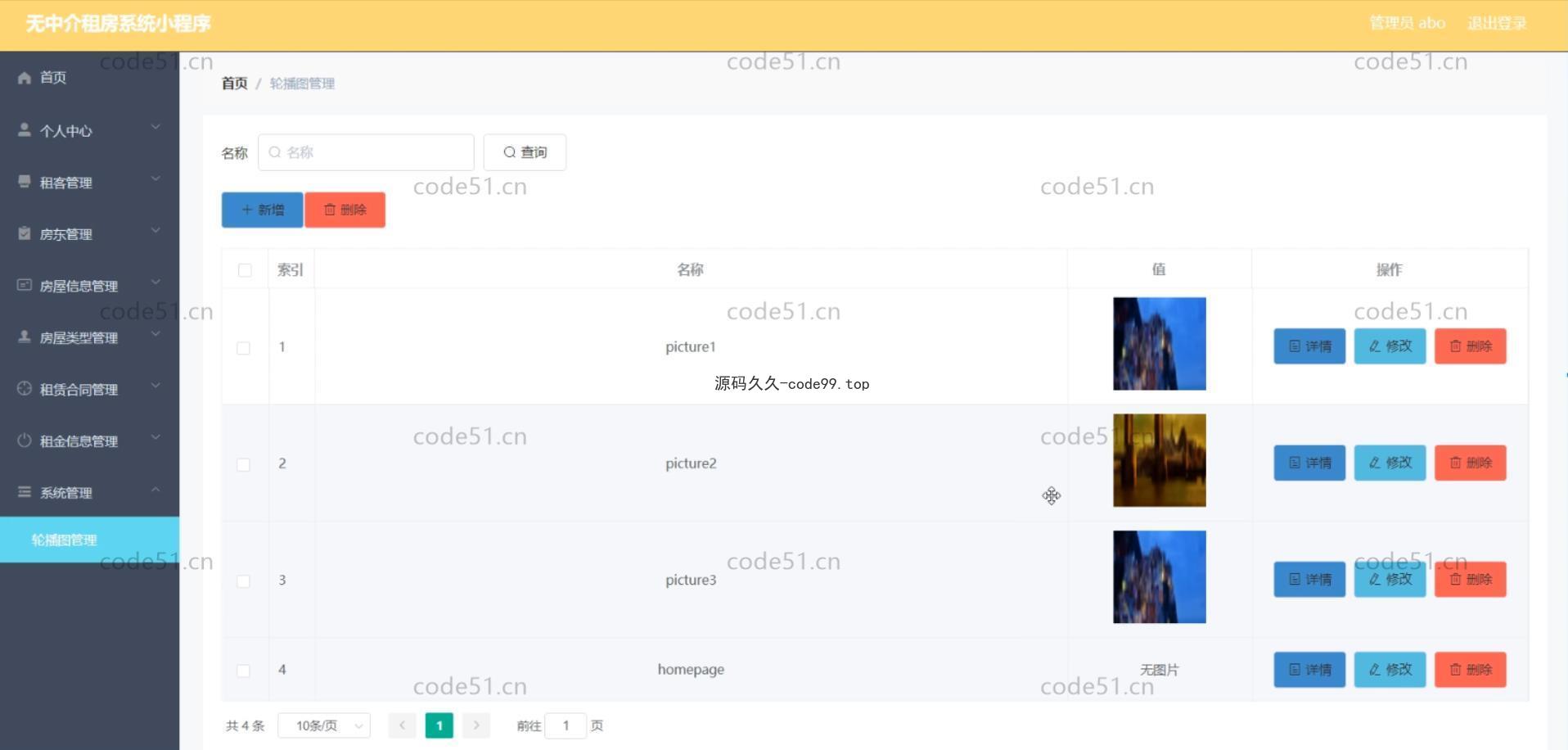Expand 房屋类型管理 menu chevron

tap(155, 334)
